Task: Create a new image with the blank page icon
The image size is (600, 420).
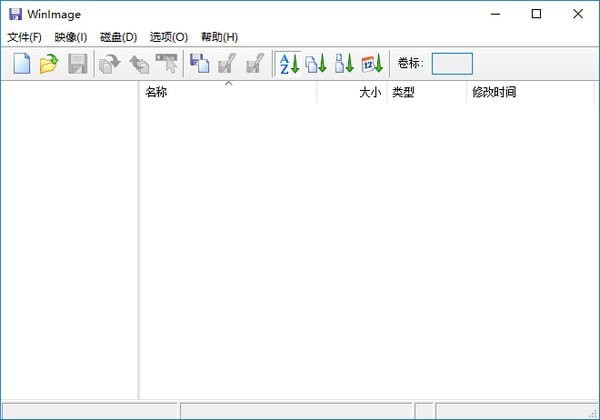Action: [x=22, y=63]
